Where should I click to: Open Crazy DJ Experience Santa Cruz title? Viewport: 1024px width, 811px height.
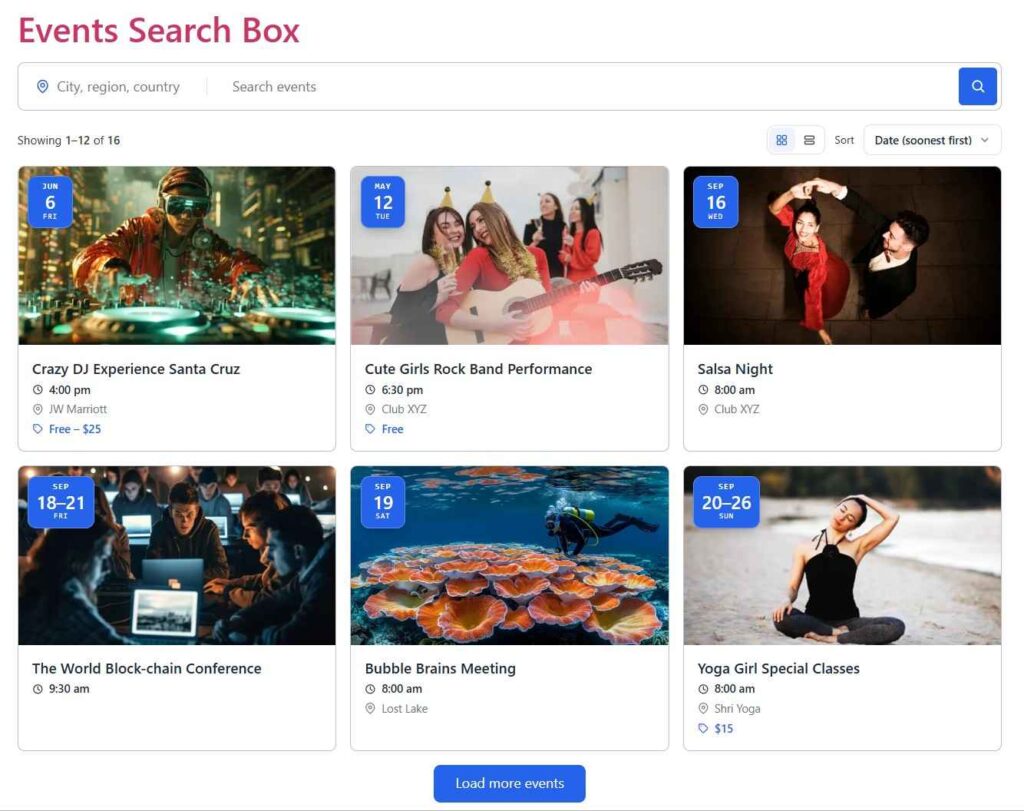136,369
